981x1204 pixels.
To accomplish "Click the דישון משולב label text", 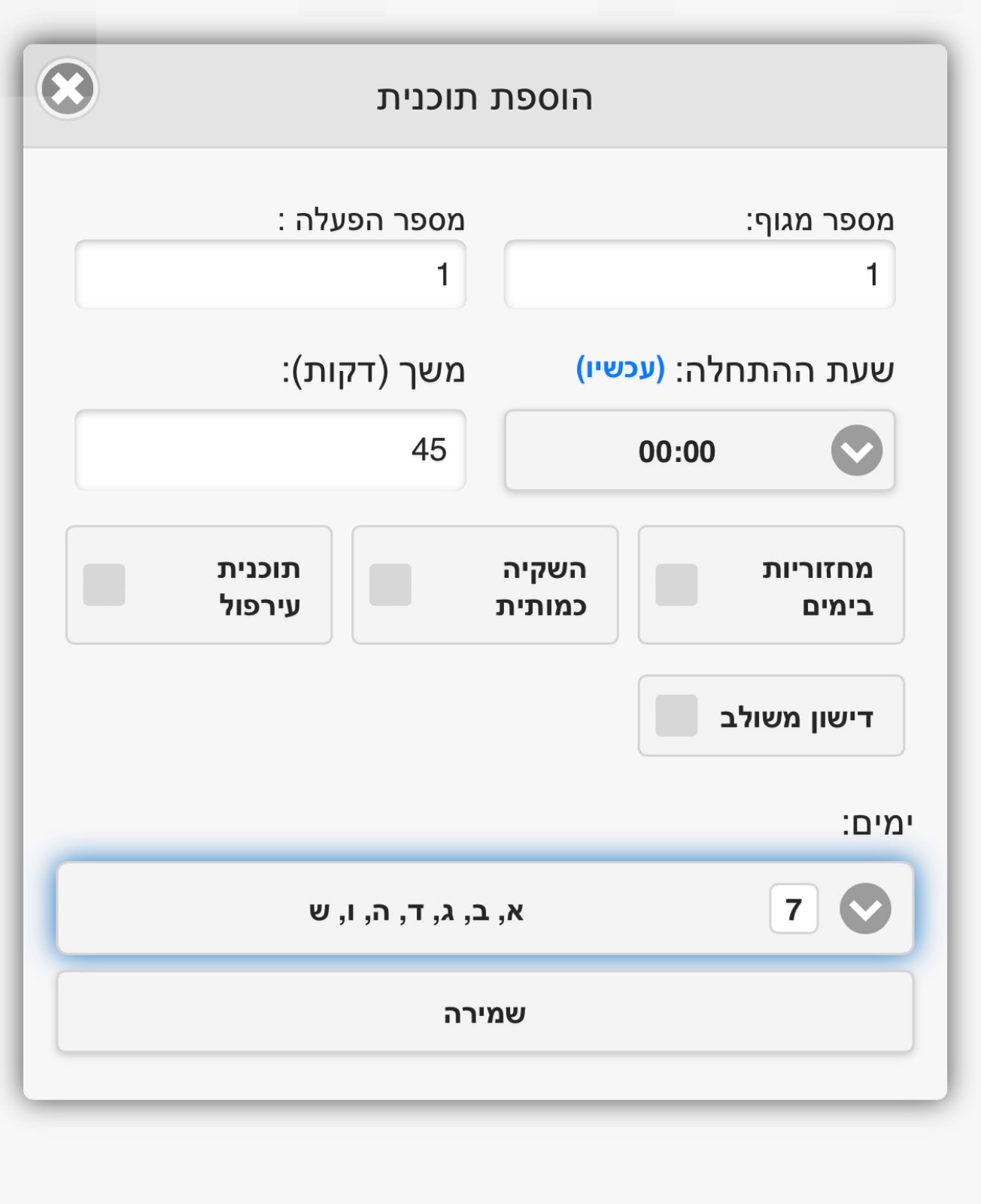I will tap(797, 717).
